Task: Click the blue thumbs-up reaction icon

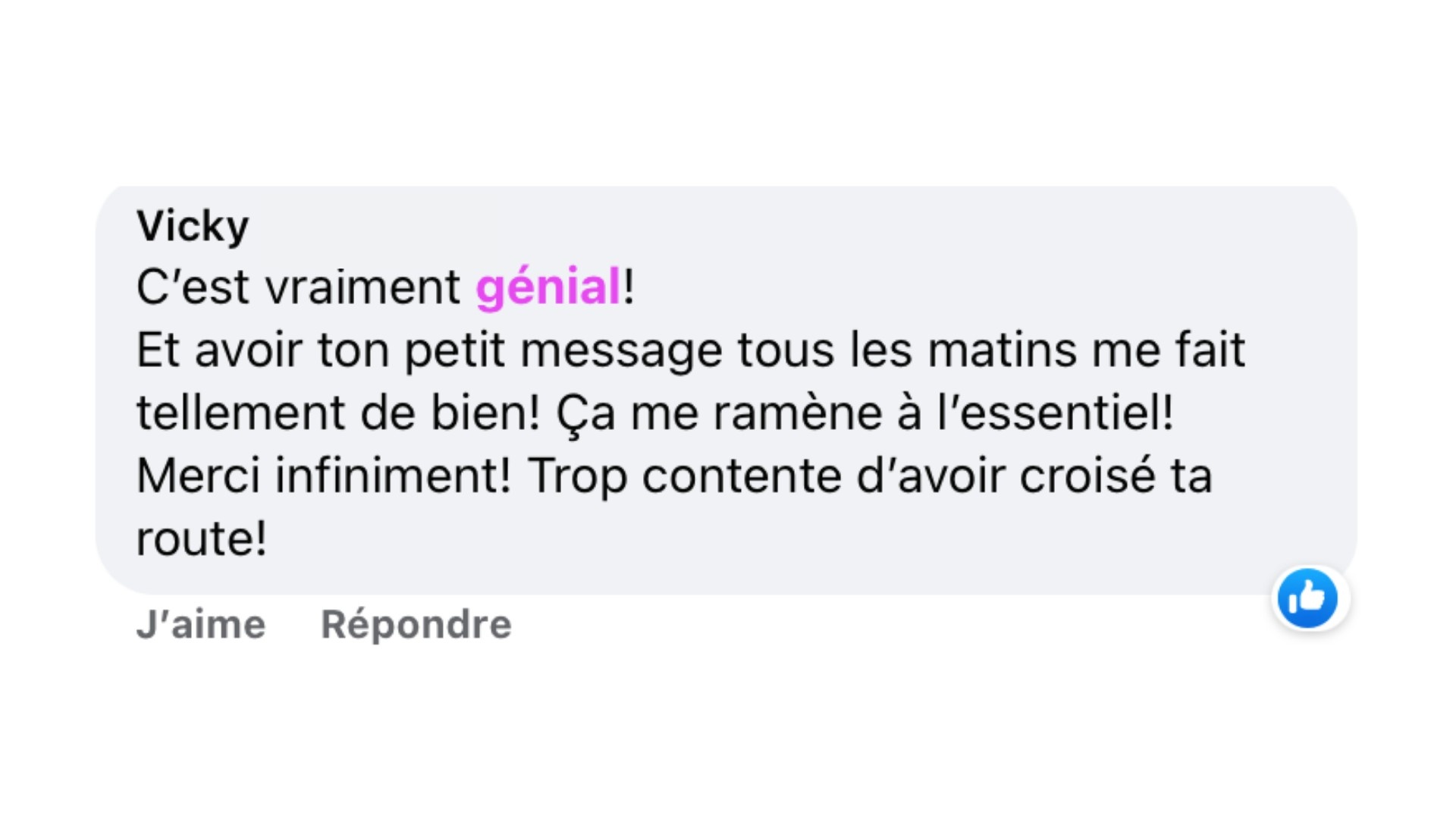Action: [1307, 598]
